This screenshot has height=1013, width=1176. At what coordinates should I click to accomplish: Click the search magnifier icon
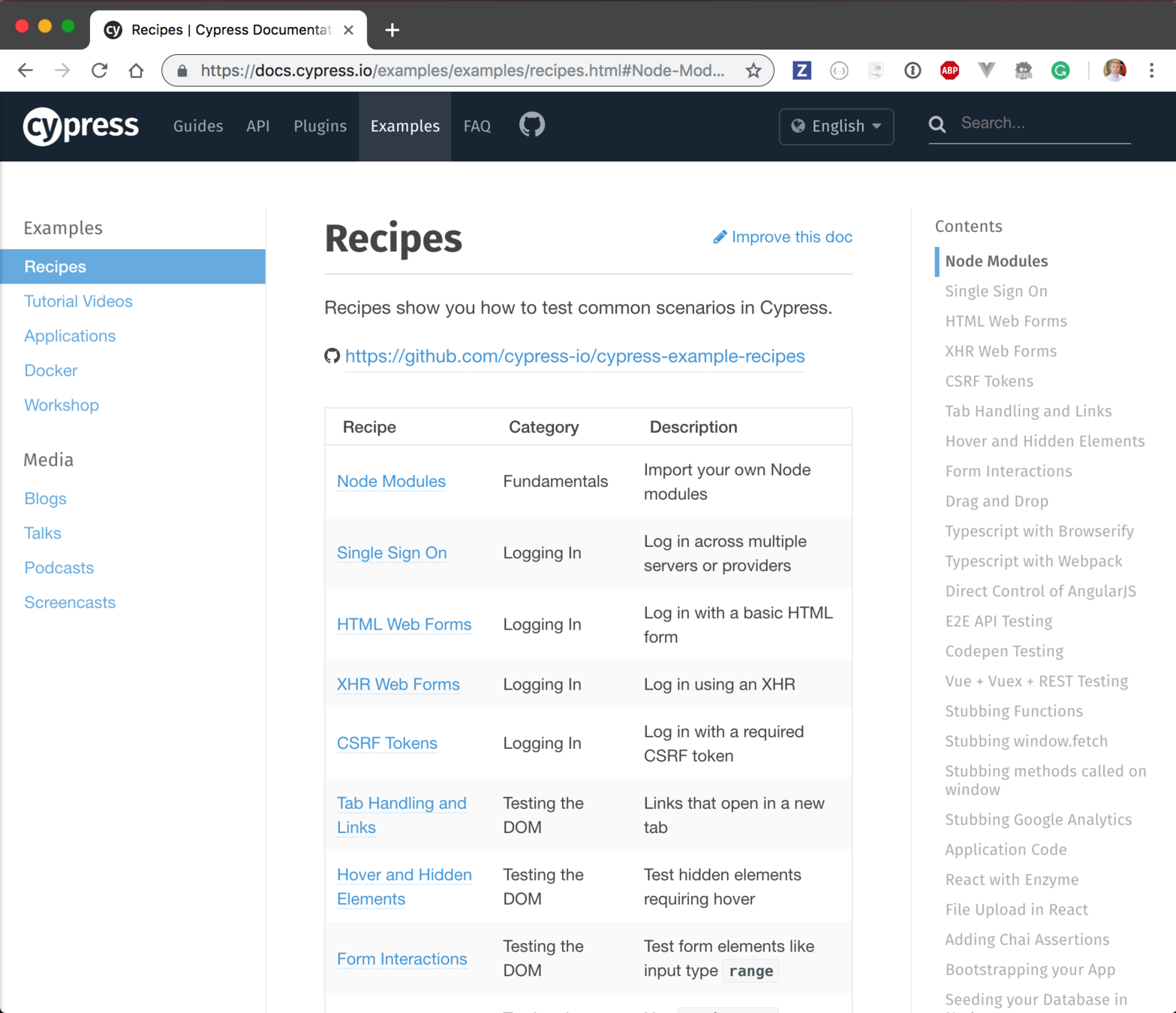pos(937,124)
